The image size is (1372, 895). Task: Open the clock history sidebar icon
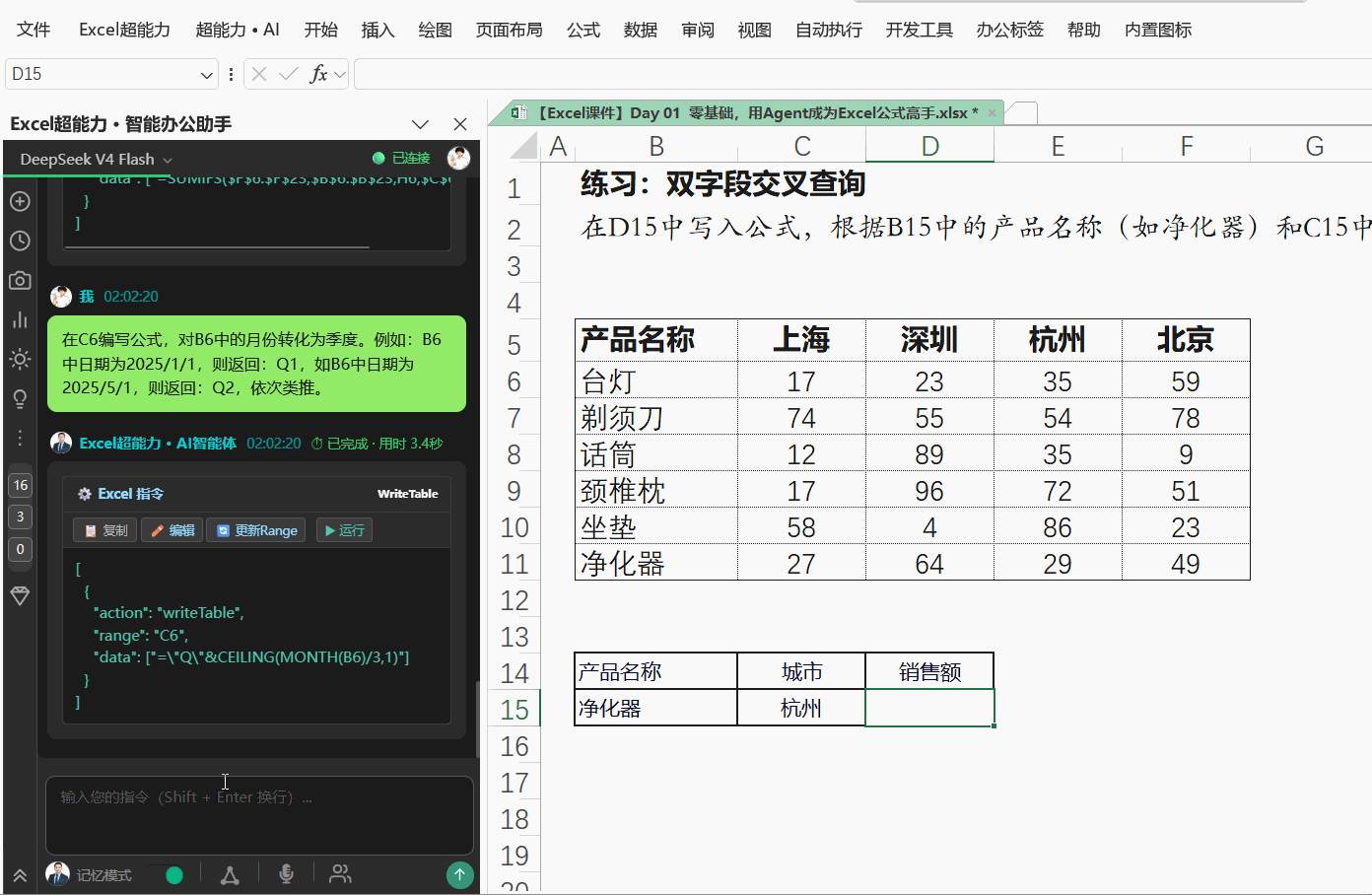click(20, 241)
